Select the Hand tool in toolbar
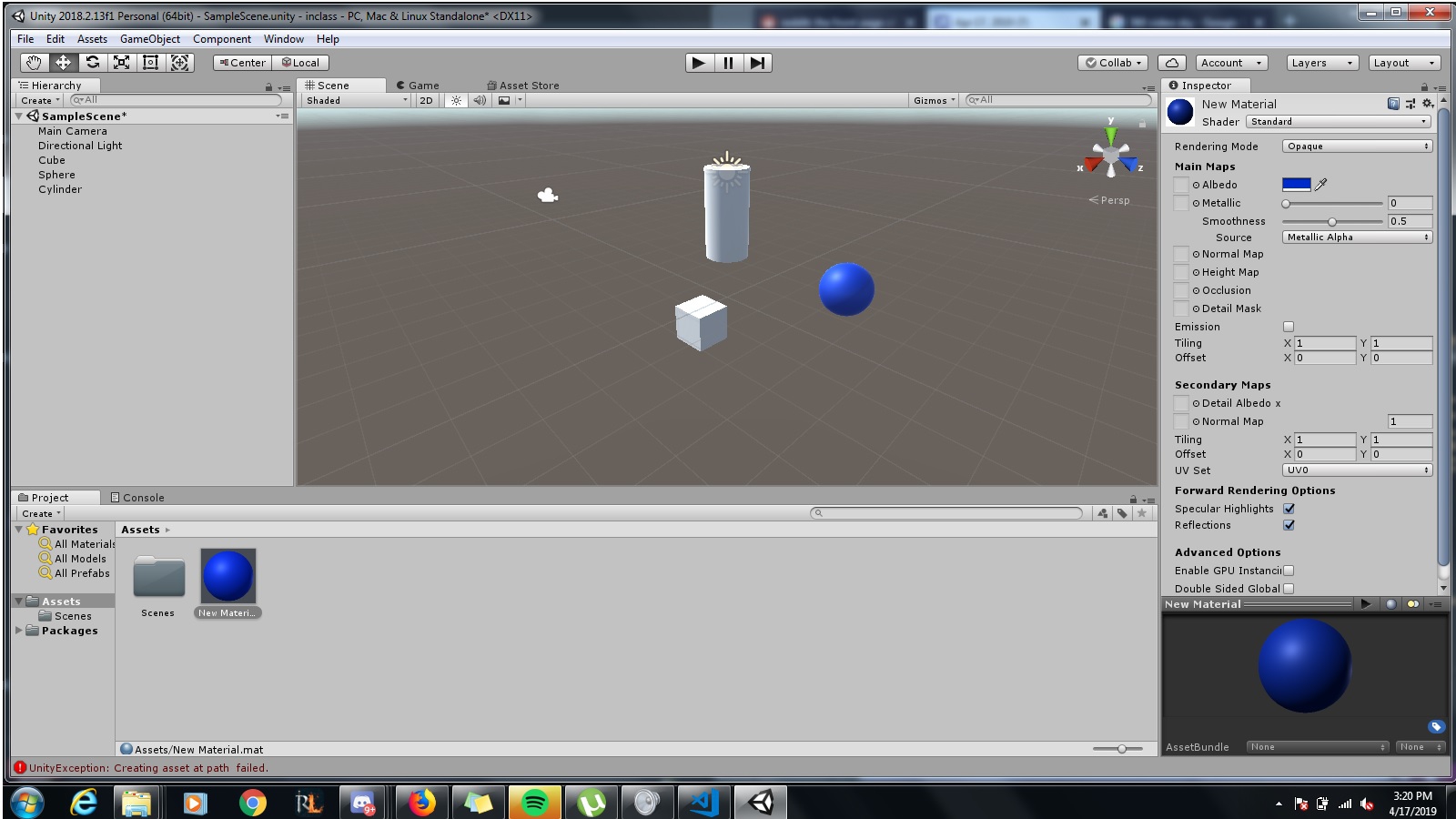 (34, 63)
